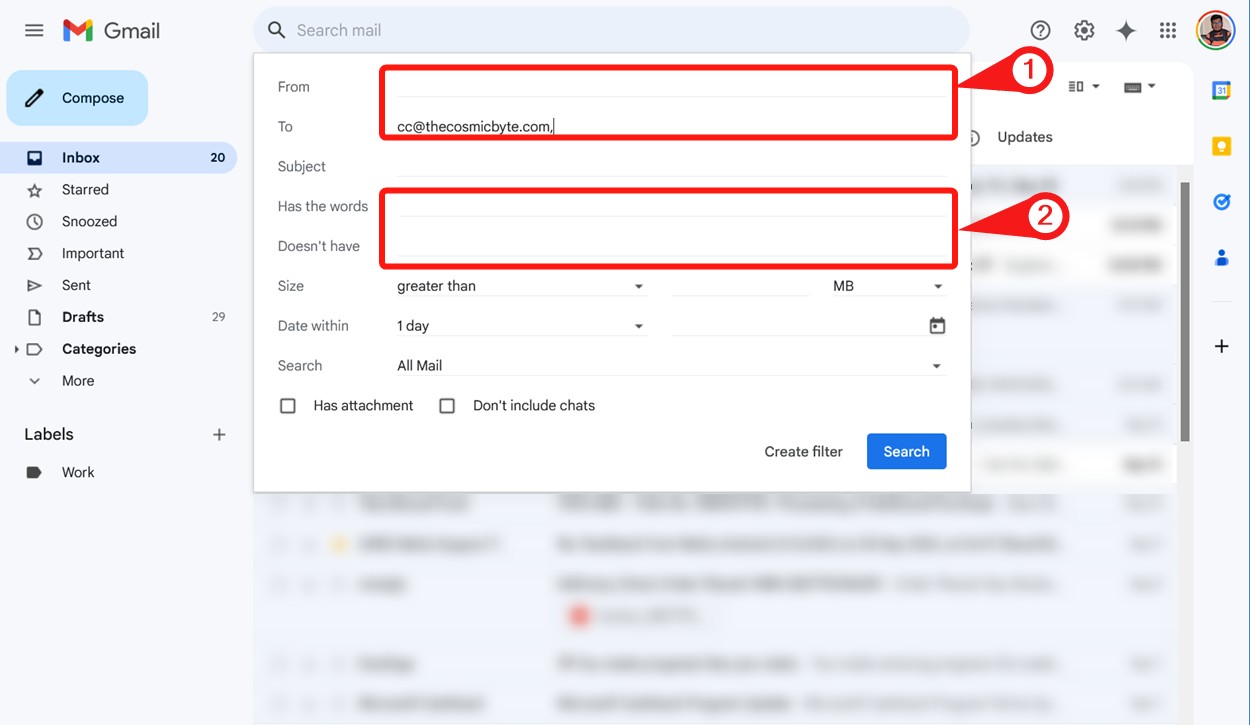Open the date picker calendar control
Image resolution: width=1250 pixels, height=725 pixels.
point(936,325)
